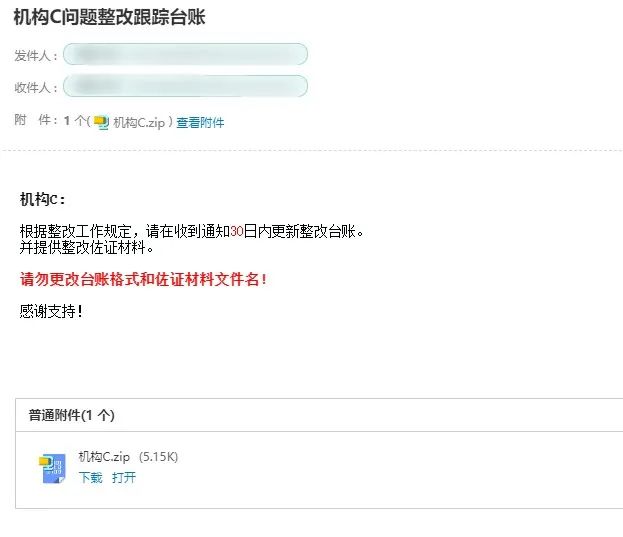Click the zip icon beside 机构C.zip header
This screenshot has height=537, width=623.
(101, 122)
